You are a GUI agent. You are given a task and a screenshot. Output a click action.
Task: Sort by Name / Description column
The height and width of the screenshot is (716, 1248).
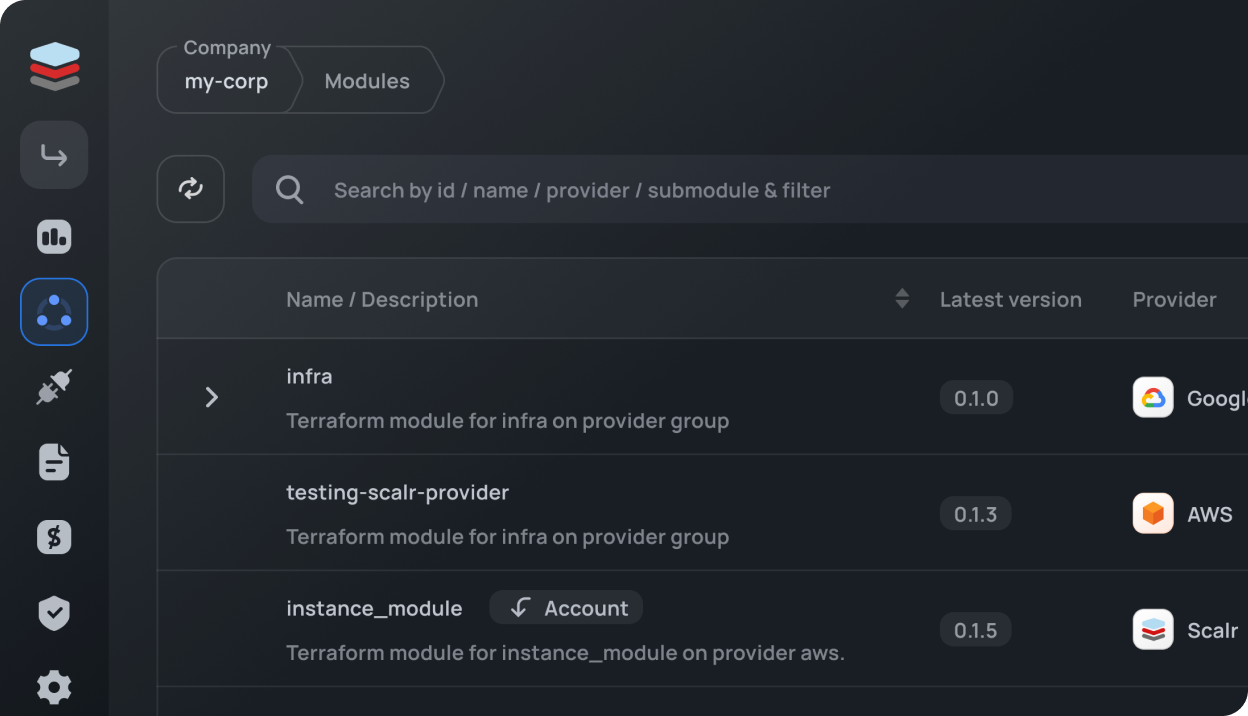(901, 299)
